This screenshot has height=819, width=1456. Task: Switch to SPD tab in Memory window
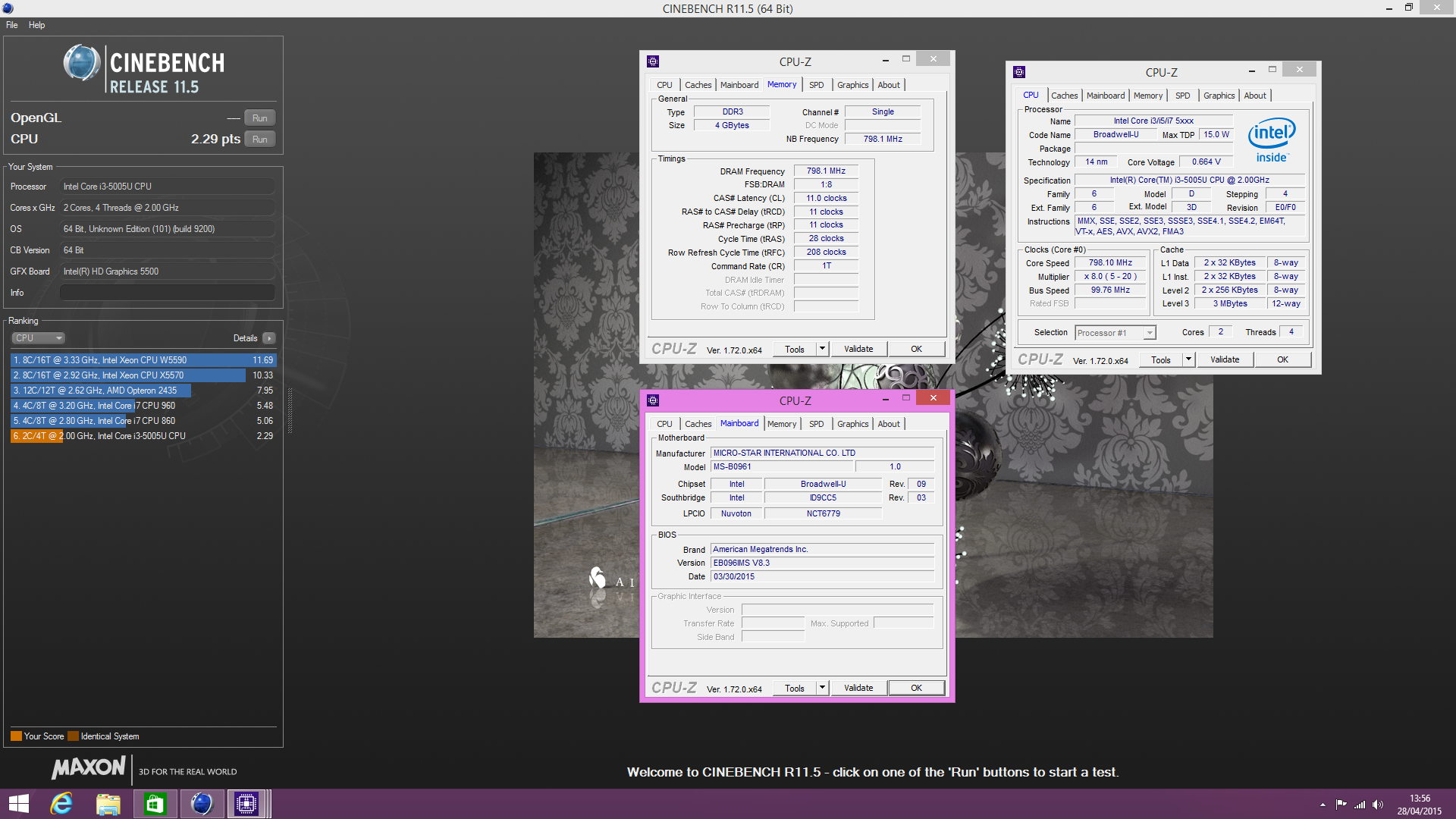pos(816,85)
